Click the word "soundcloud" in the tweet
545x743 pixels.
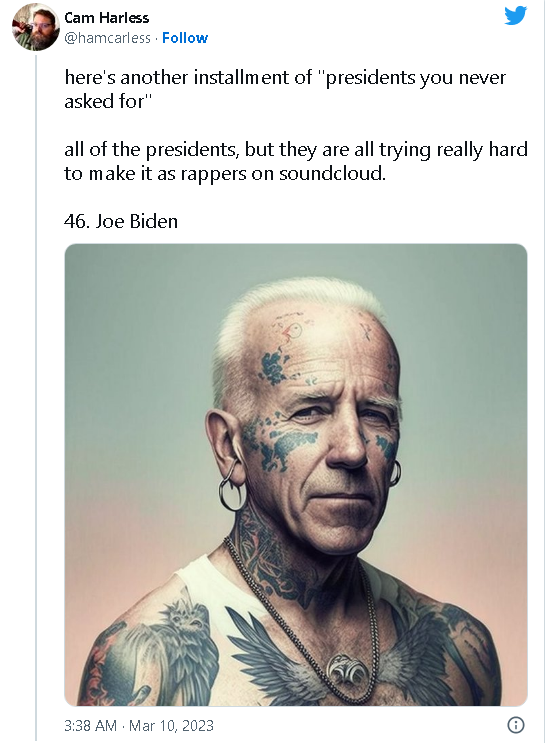[x=332, y=173]
